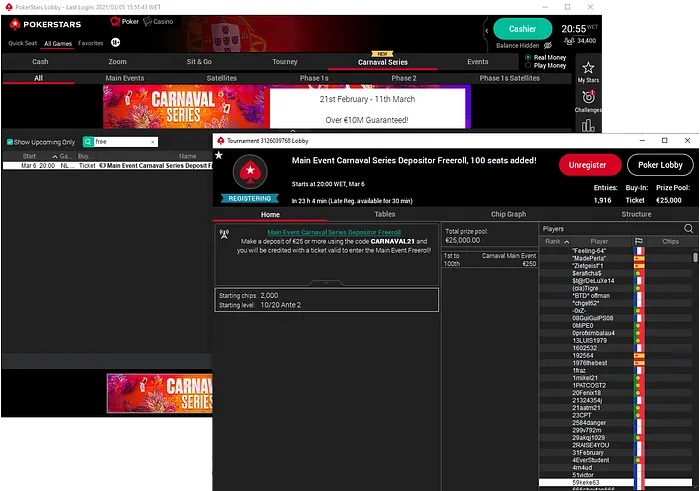Uncheck Show Upcoming Only
This screenshot has height=491, width=700.
[9, 142]
